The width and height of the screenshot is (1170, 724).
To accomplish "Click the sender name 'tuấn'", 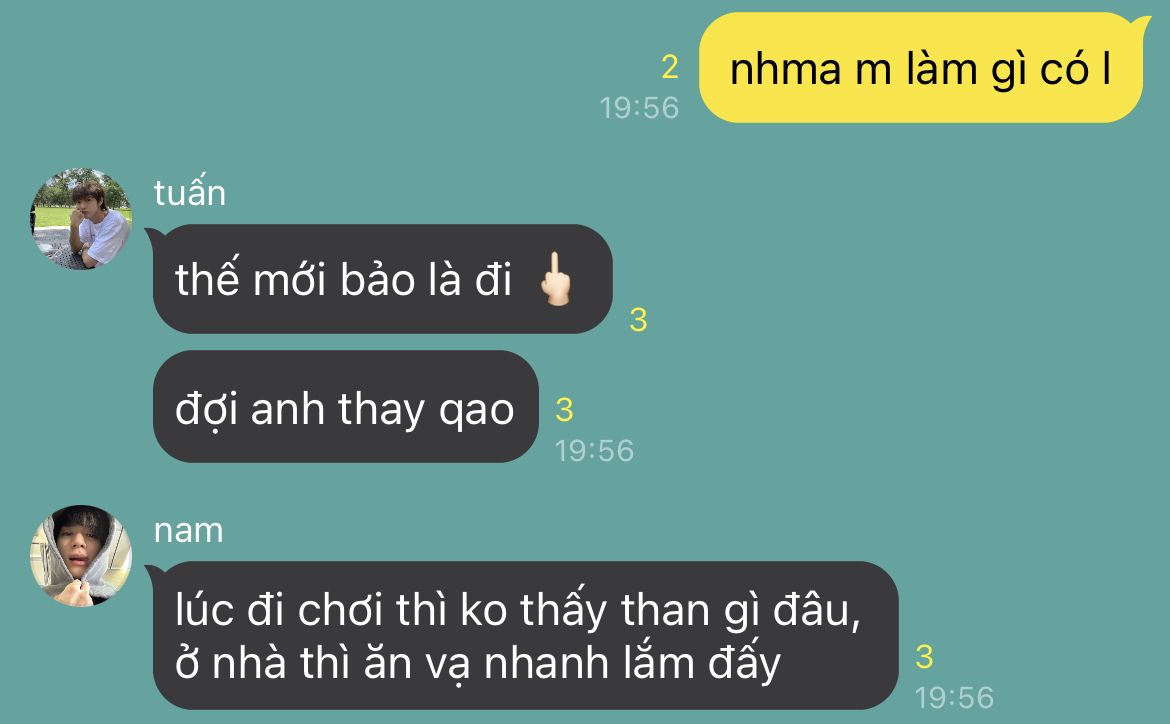I will (x=190, y=193).
